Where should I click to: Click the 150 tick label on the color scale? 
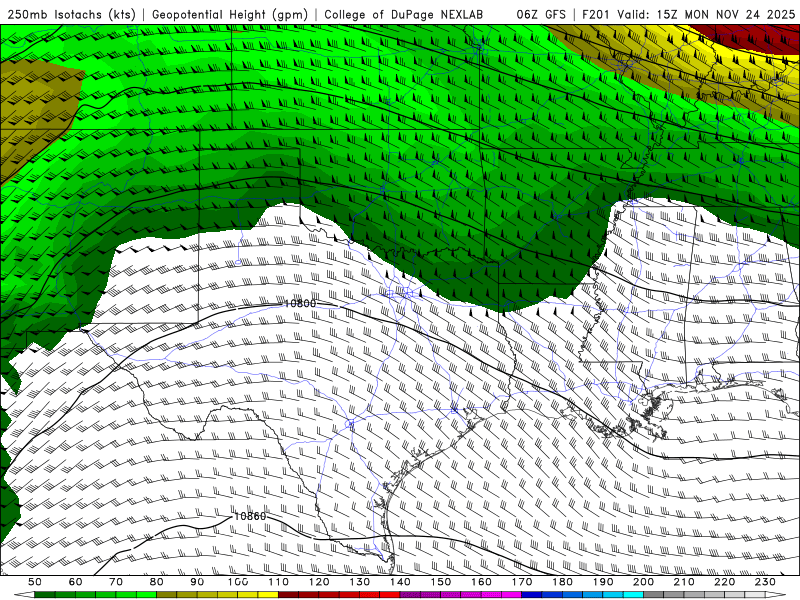click(441, 582)
